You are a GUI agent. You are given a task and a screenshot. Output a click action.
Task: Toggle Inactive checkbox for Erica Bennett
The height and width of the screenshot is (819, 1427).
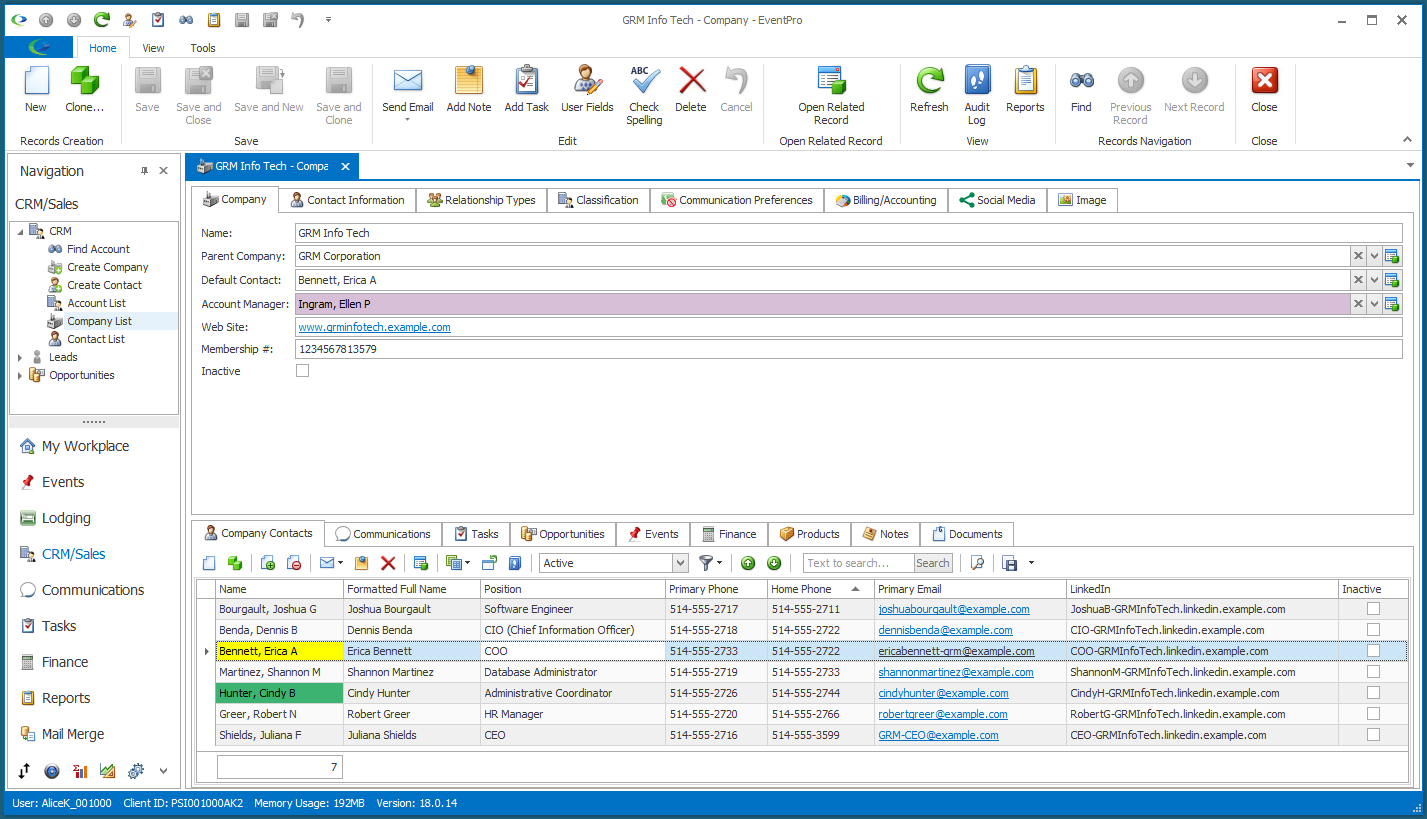pyautogui.click(x=1373, y=651)
